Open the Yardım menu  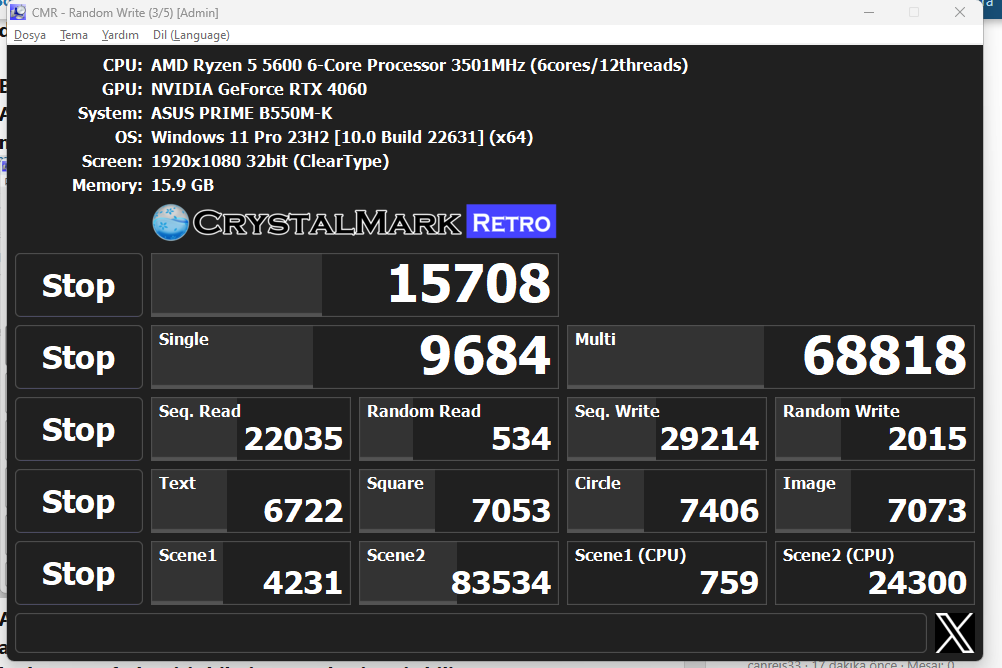[x=120, y=35]
